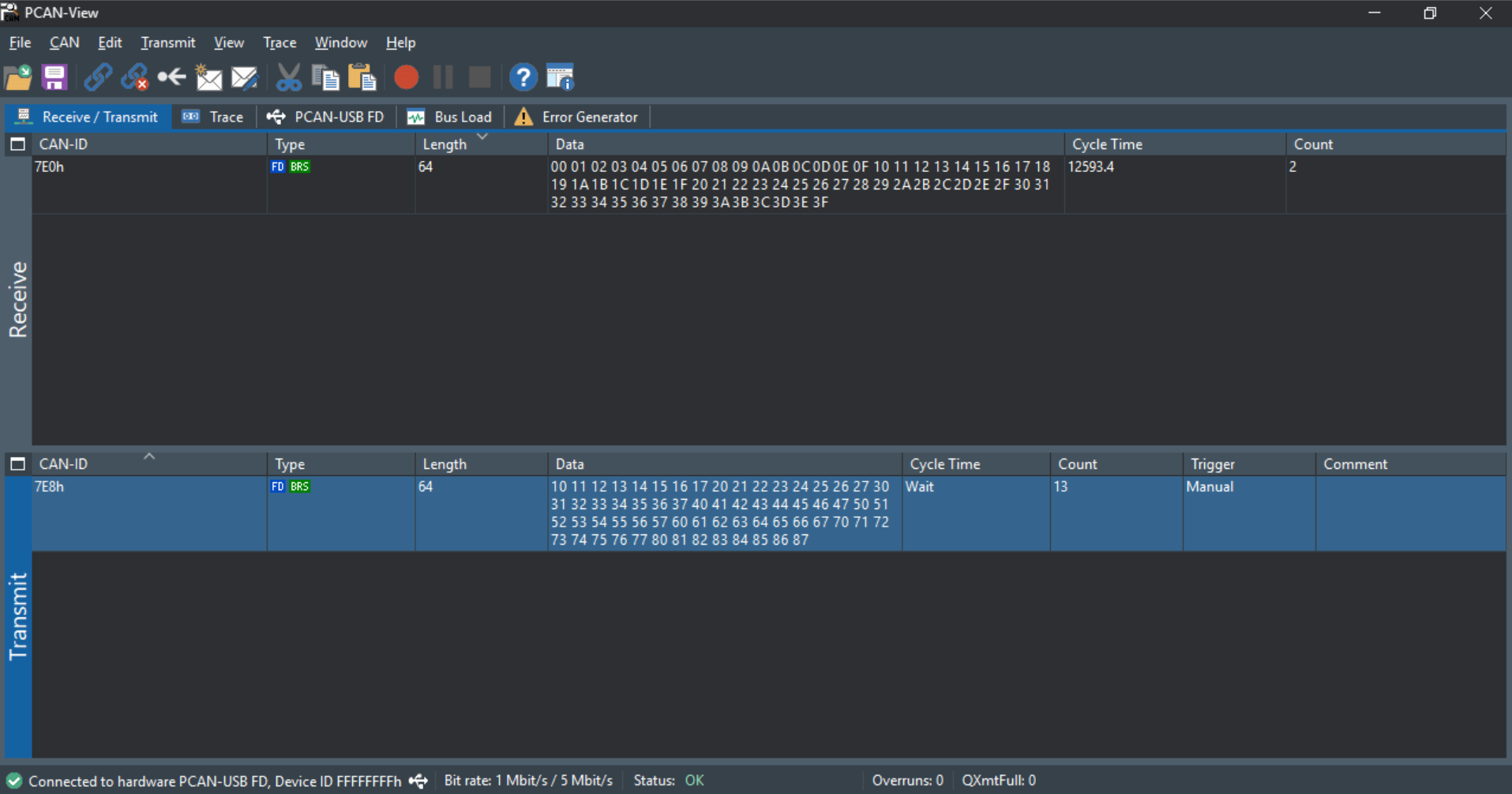Click the window info icon beside help
This screenshot has width=1512, height=794.
coord(560,77)
